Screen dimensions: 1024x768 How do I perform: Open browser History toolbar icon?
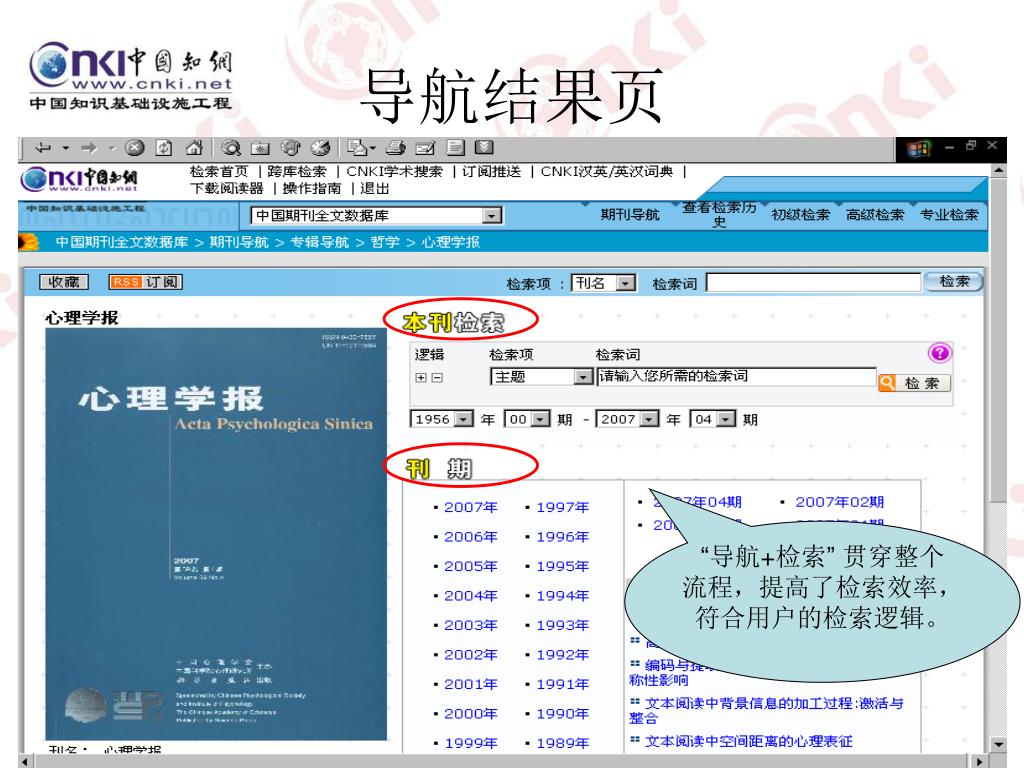pos(320,148)
